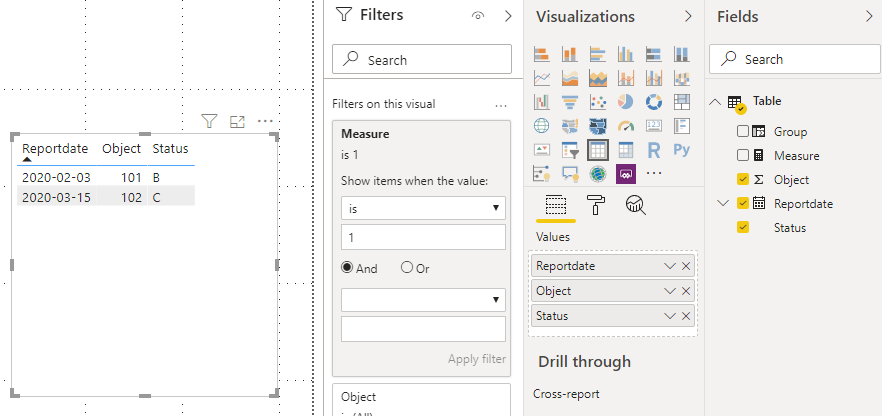Select the And radio button
The image size is (882, 416).
click(x=348, y=268)
